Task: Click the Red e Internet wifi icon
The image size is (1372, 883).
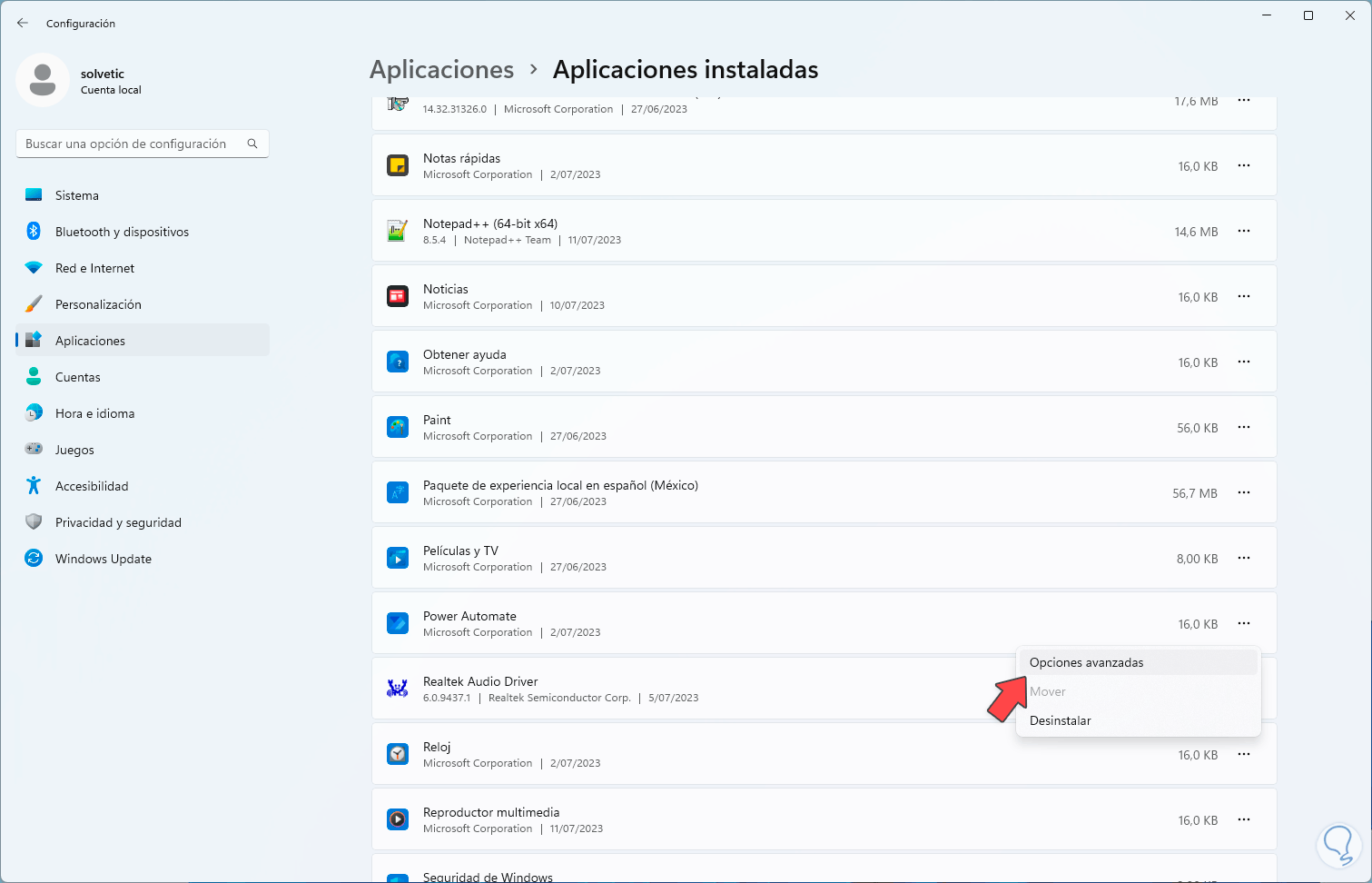Action: click(34, 268)
